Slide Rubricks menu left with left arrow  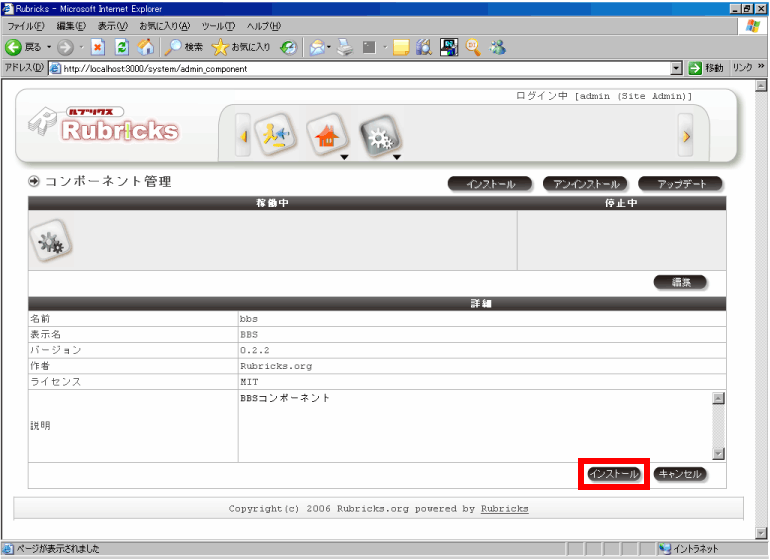243,136
